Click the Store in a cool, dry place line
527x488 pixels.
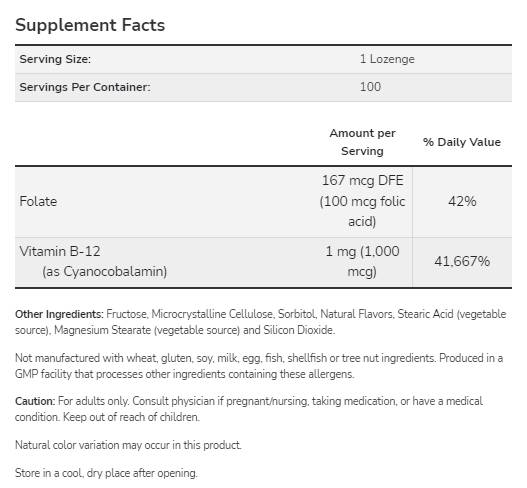[x=106, y=473]
